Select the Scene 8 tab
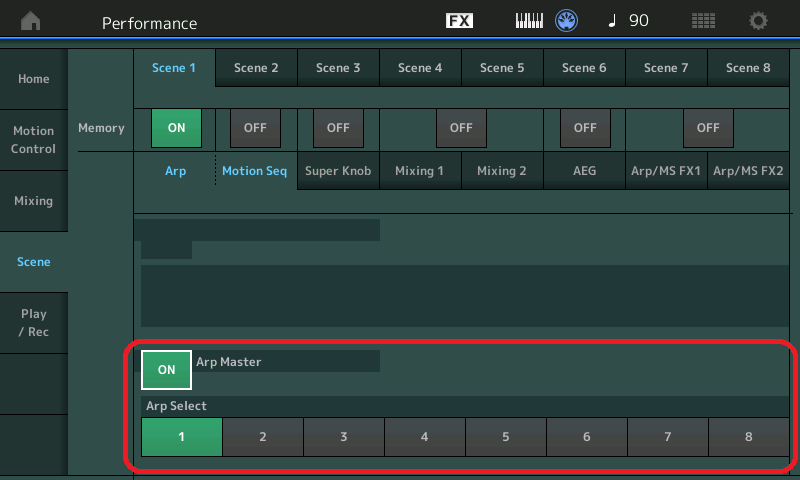Viewport: 800px width, 480px height. [748, 68]
